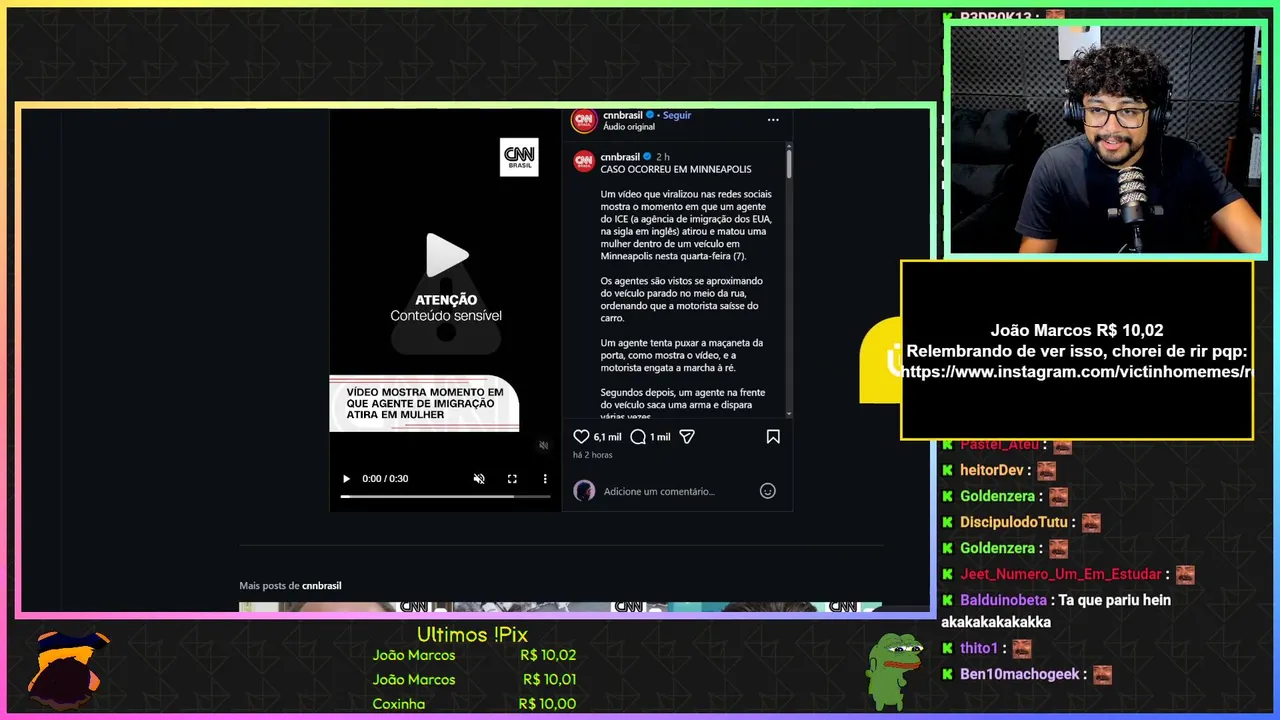Click the cnnbrasil avatar beside the caption
The height and width of the screenshot is (720, 1280).
(x=584, y=161)
